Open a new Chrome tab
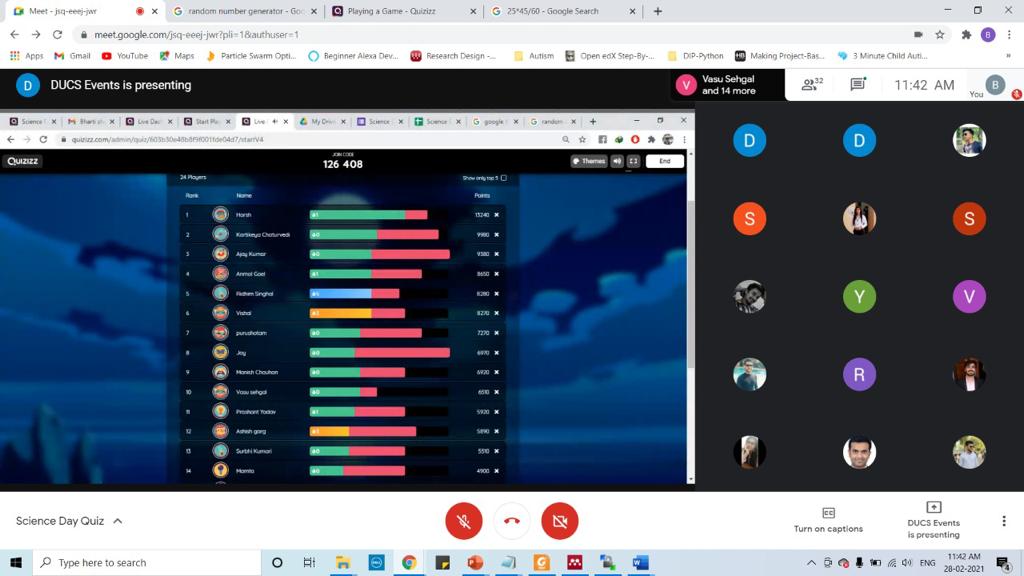The width and height of the screenshot is (1024, 576). tap(657, 11)
